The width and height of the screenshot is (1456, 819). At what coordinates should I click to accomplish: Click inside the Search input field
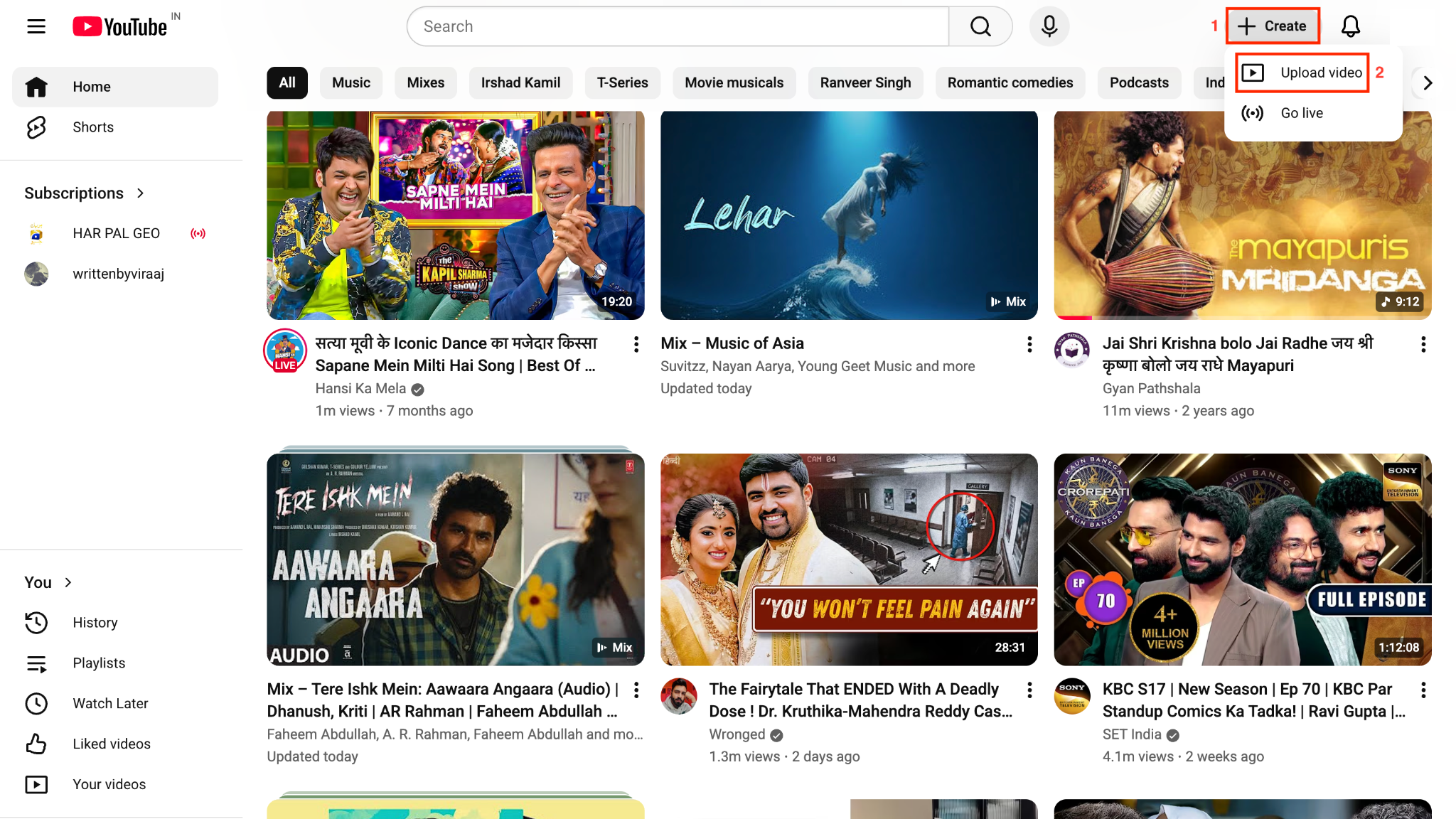click(675, 26)
